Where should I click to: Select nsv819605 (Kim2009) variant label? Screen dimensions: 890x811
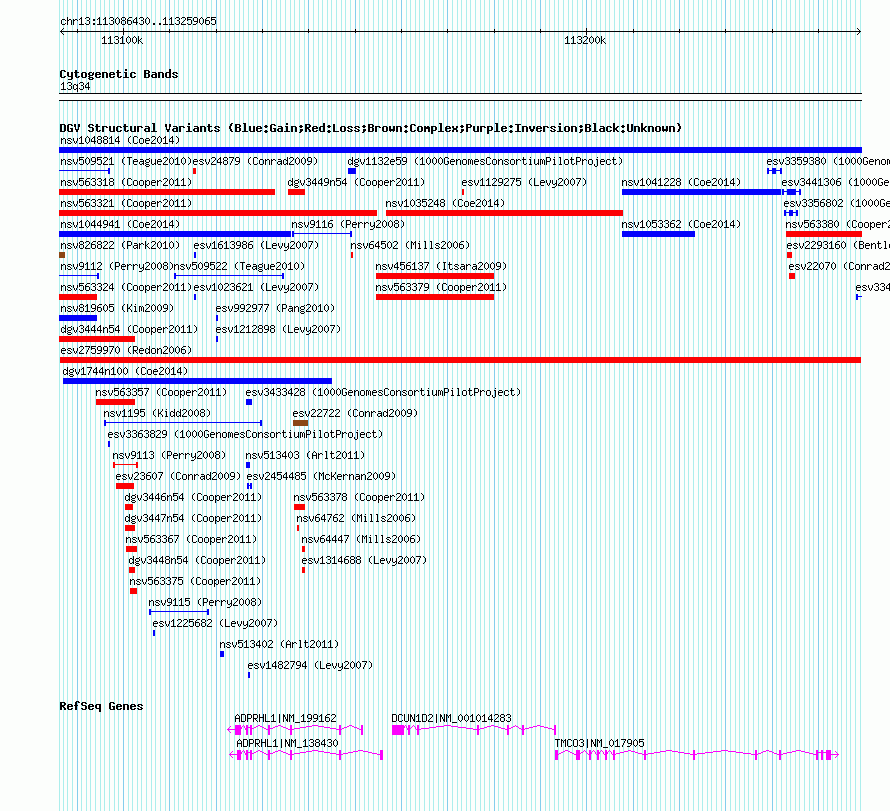(x=117, y=308)
